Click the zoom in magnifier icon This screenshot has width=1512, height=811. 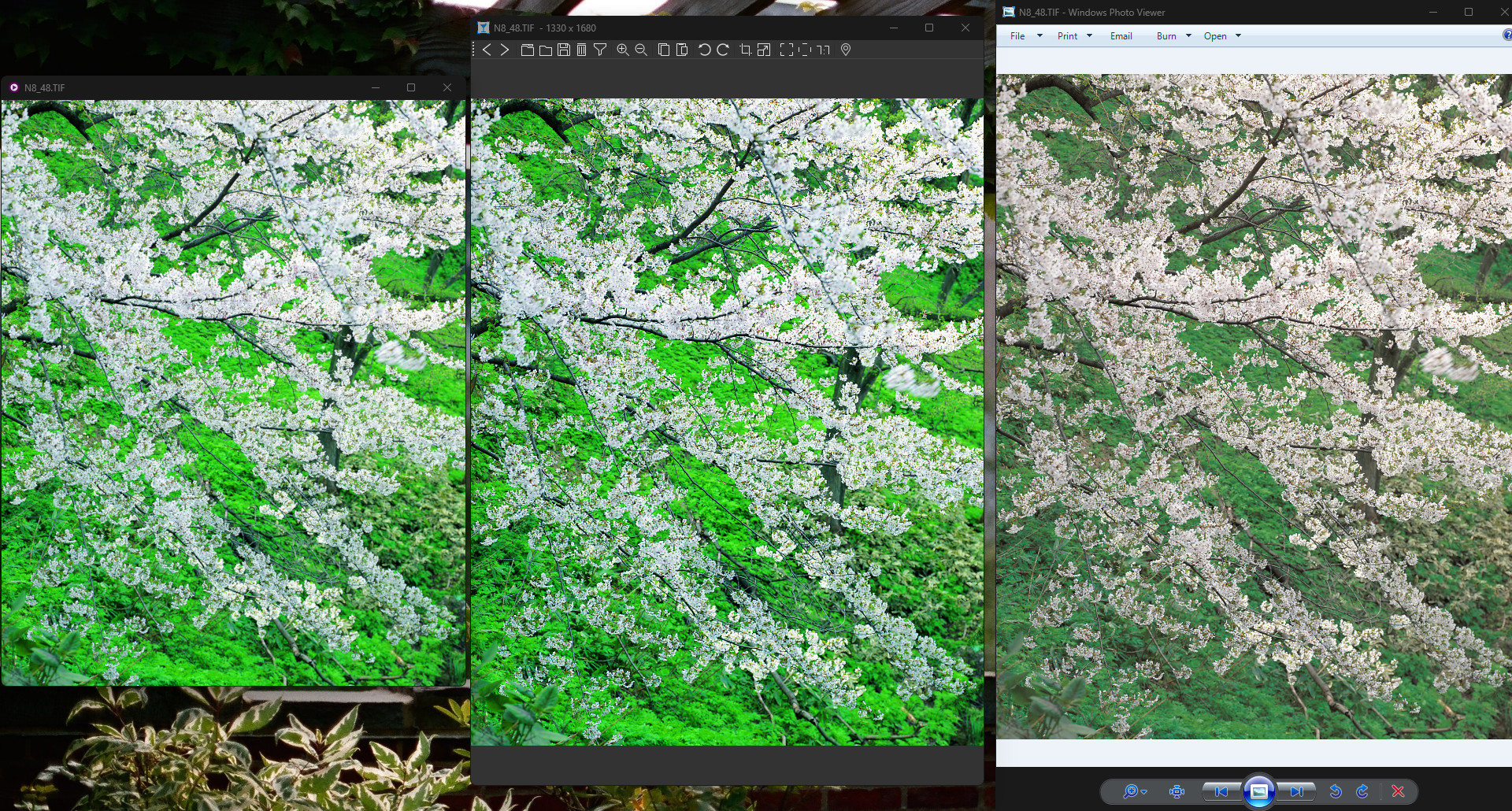click(x=622, y=50)
